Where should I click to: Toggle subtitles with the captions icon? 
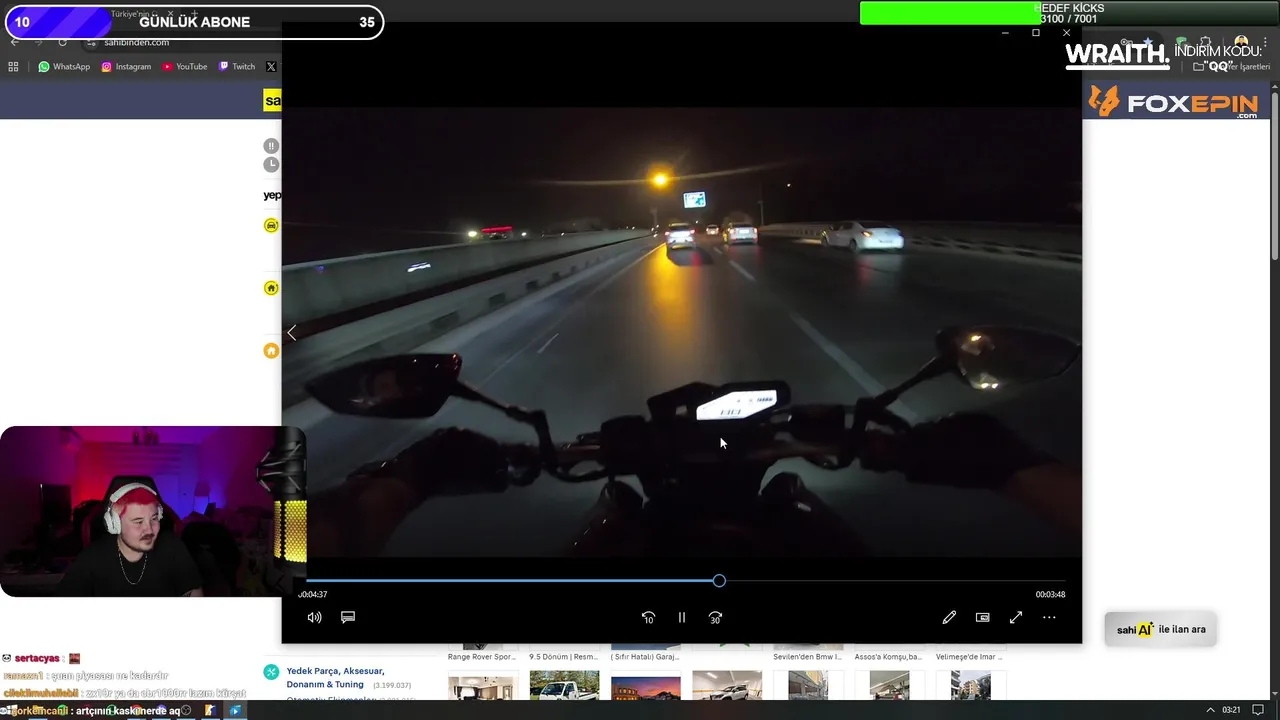tap(348, 617)
